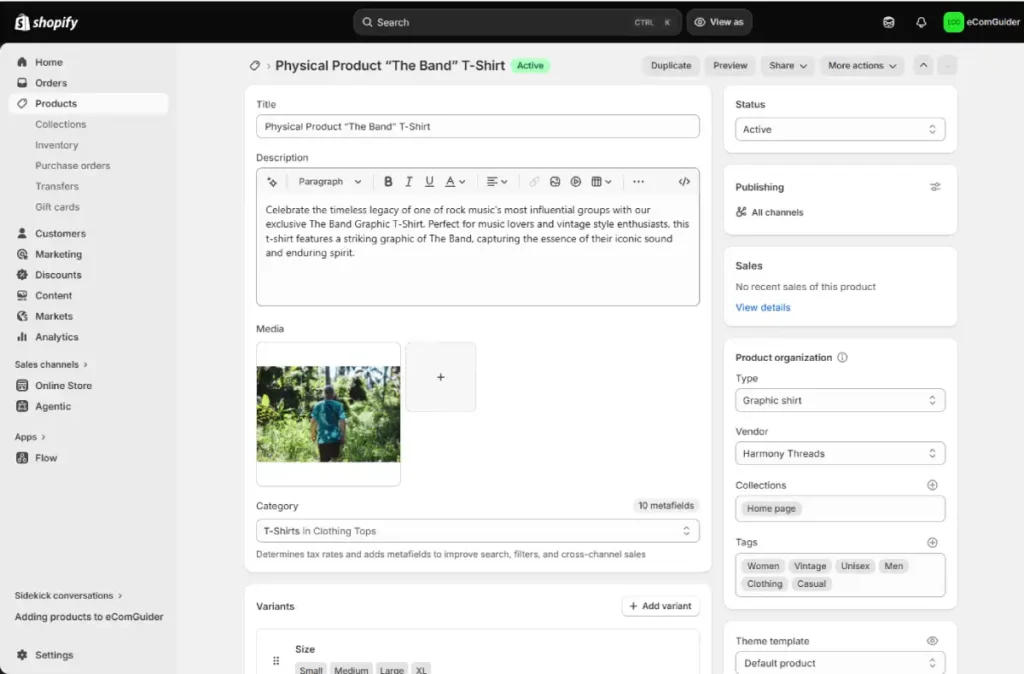Open the Type Graphic shirt dropdown

pyautogui.click(x=840, y=400)
